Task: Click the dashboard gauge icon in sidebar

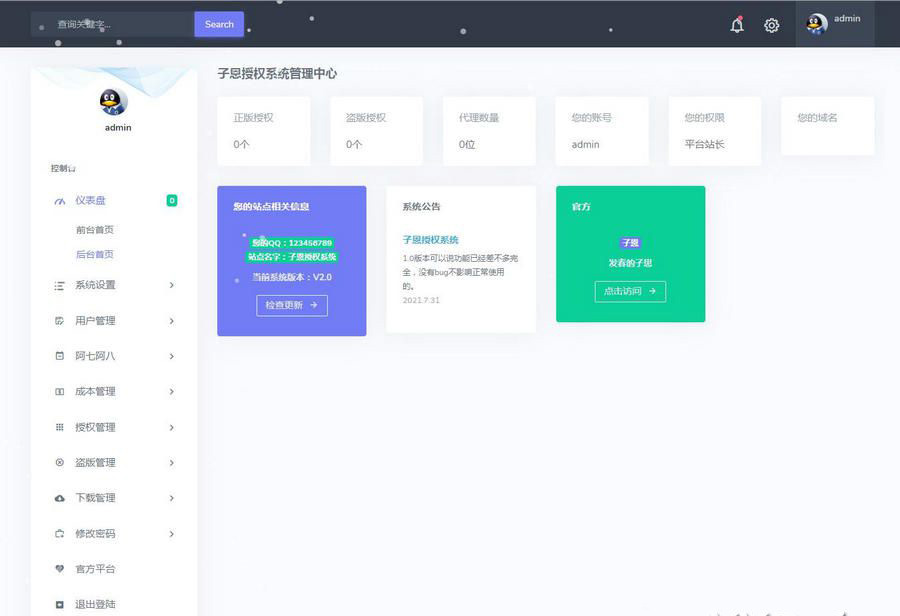Action: pyautogui.click(x=59, y=201)
